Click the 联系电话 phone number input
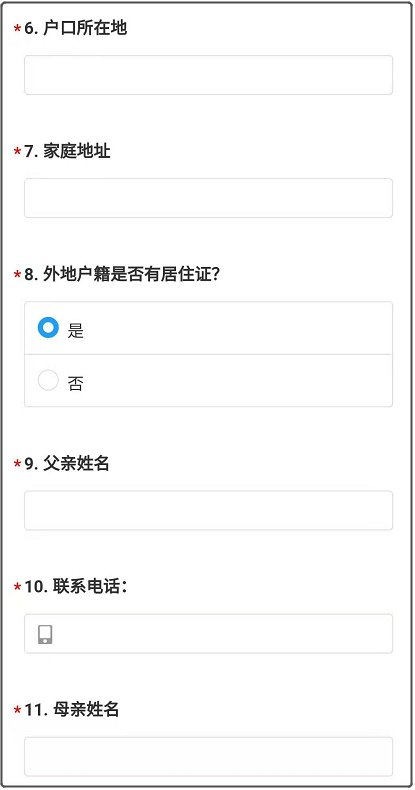 (x=209, y=633)
